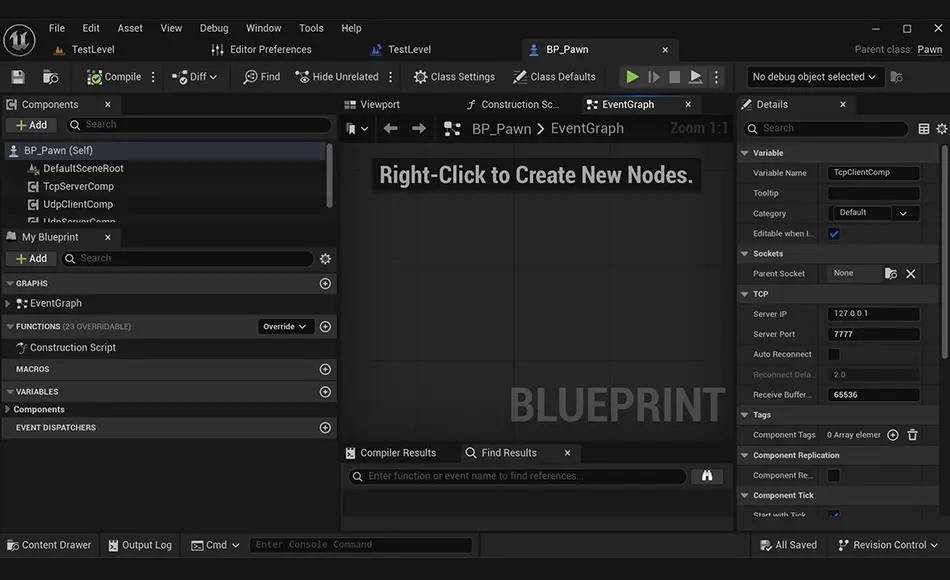The height and width of the screenshot is (580, 950).
Task: Remove all Component Tags trash icon
Action: pos(912,435)
